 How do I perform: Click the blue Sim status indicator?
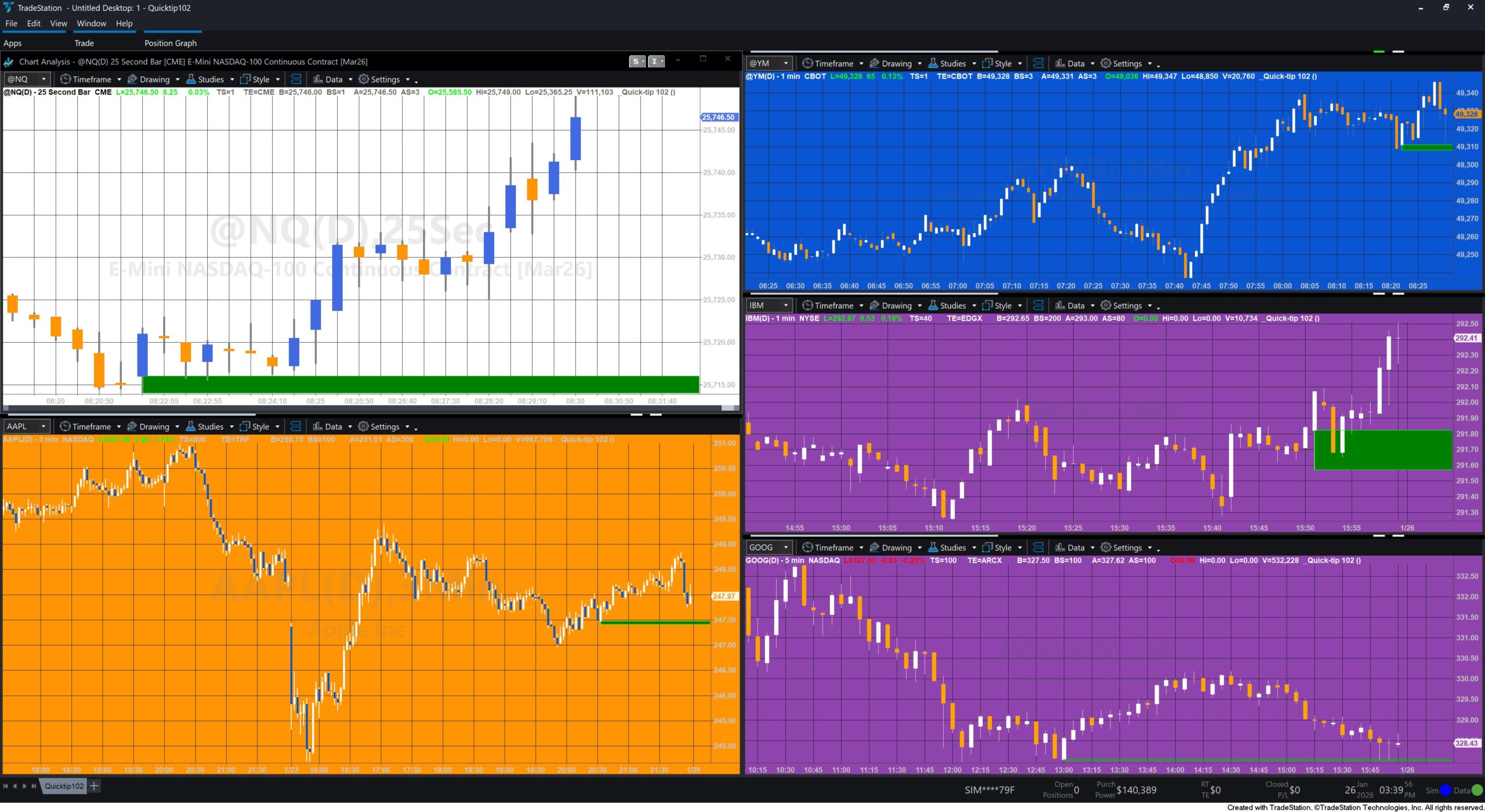(x=1445, y=790)
